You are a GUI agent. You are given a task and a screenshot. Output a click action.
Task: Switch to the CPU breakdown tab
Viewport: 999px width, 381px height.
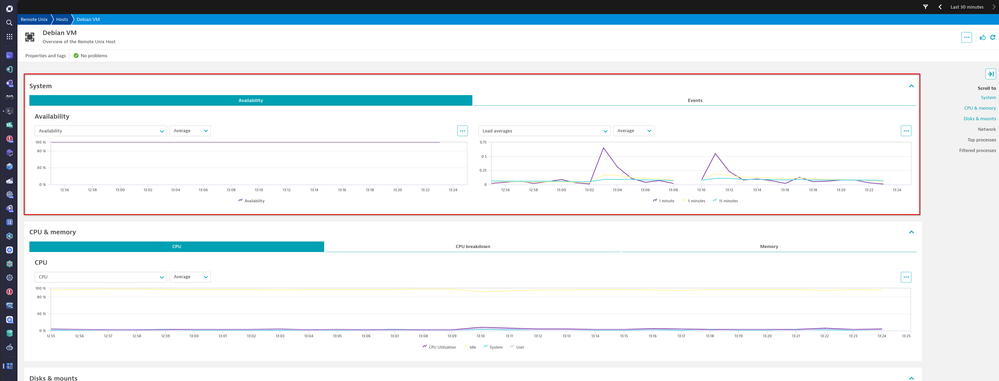[472, 247]
